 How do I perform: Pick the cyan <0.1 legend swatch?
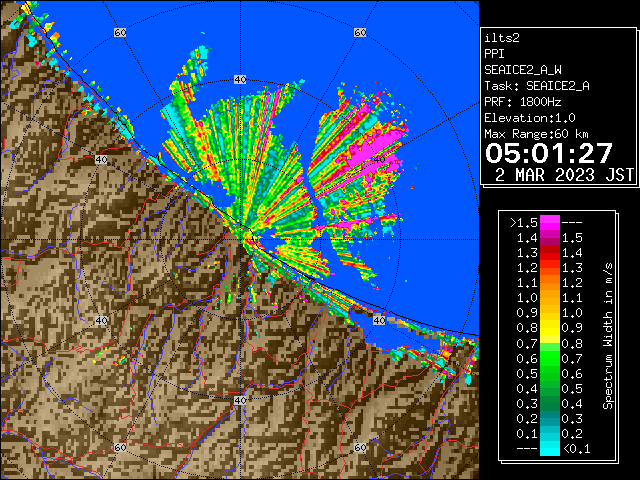550,448
